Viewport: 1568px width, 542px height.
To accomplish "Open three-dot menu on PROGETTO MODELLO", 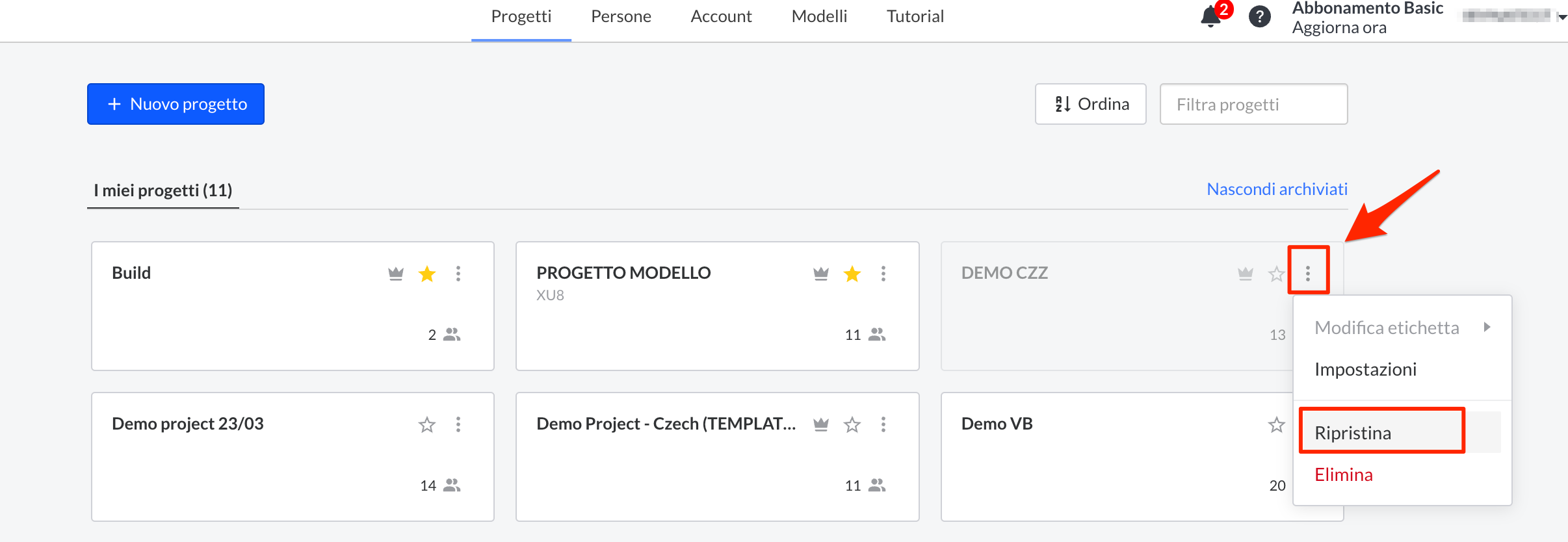I will 883,274.
